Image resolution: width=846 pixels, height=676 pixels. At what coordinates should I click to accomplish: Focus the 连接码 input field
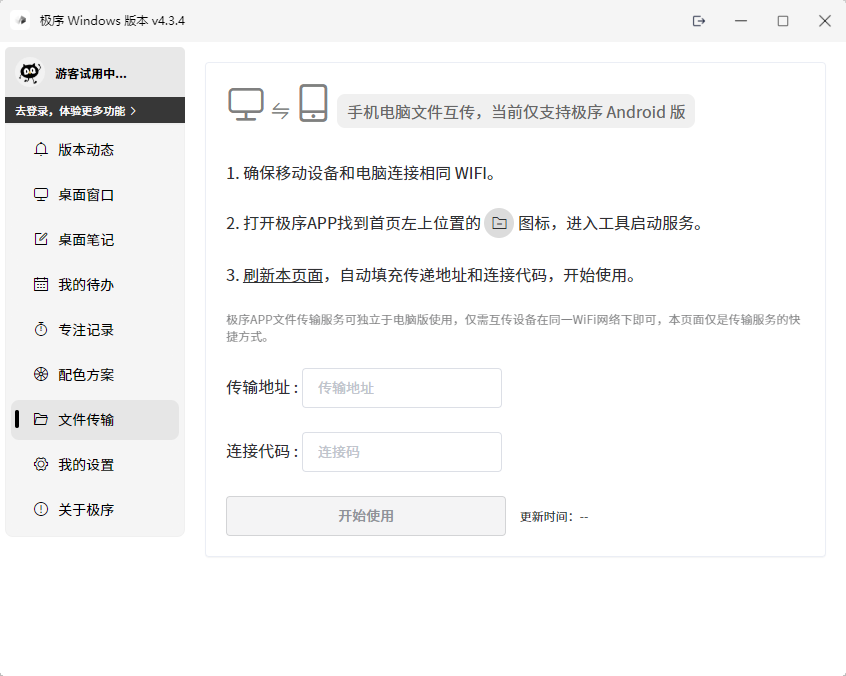point(402,452)
